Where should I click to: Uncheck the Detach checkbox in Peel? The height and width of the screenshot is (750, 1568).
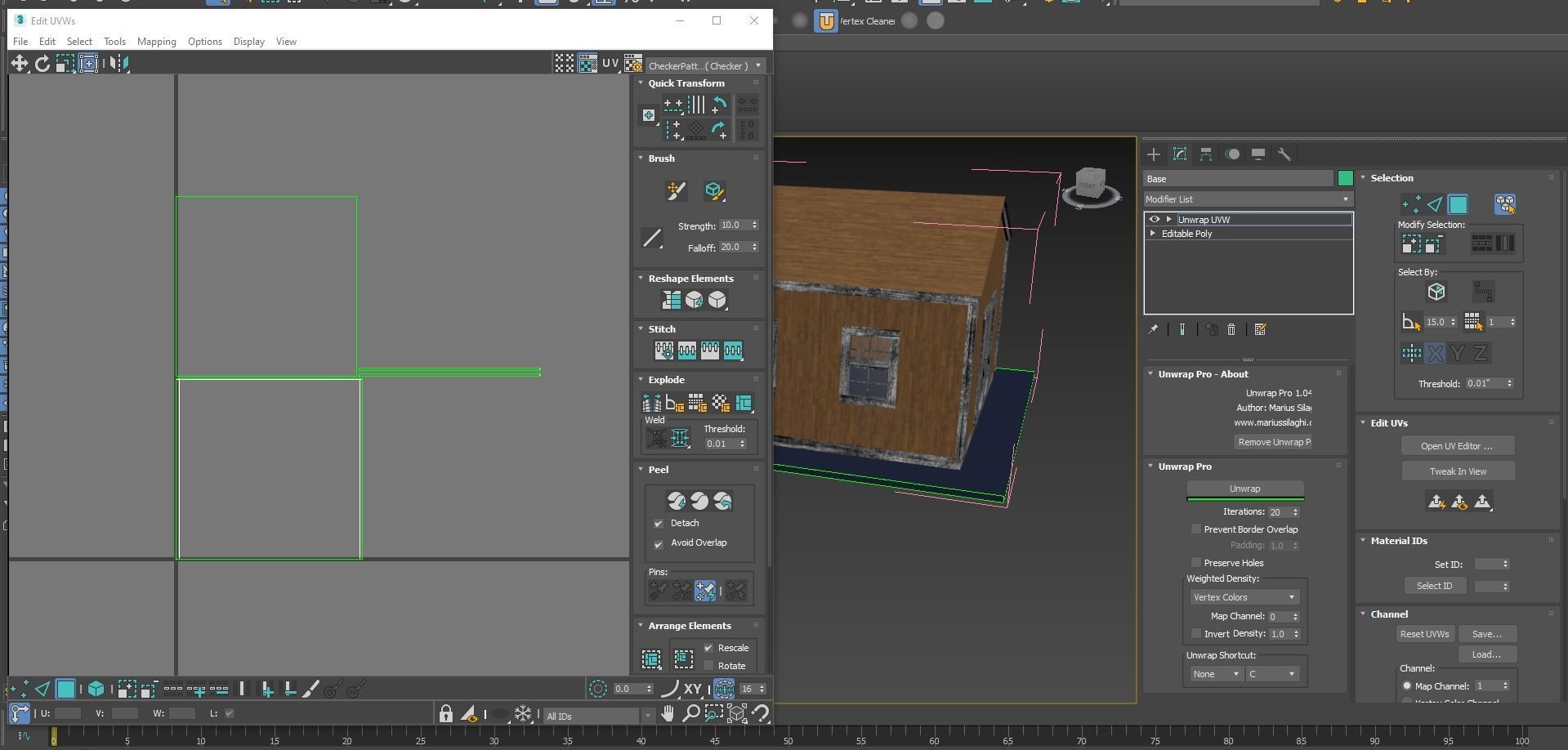point(659,524)
